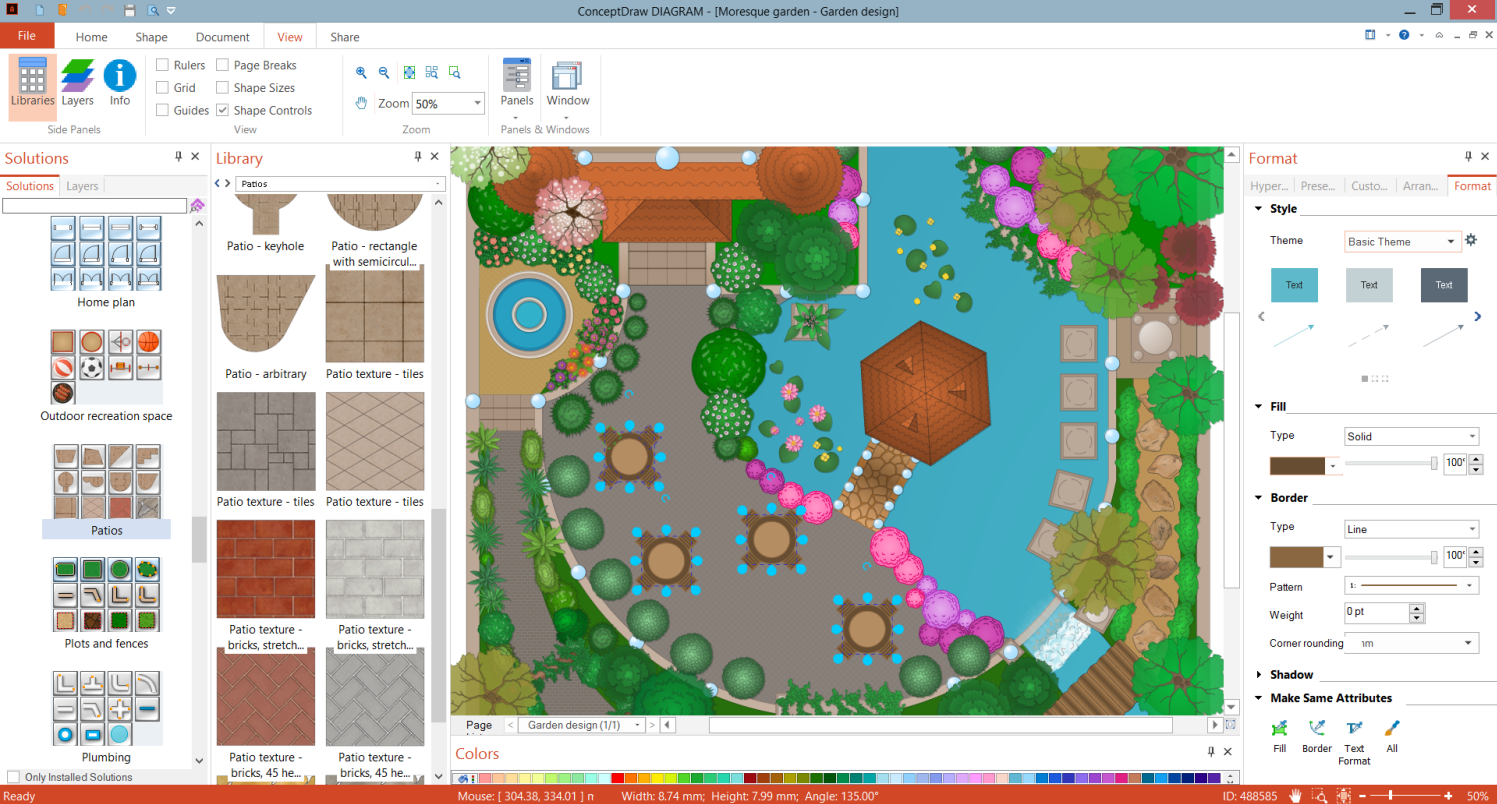This screenshot has height=804, width=1497.
Task: Click the Info panel icon
Action: (x=120, y=83)
